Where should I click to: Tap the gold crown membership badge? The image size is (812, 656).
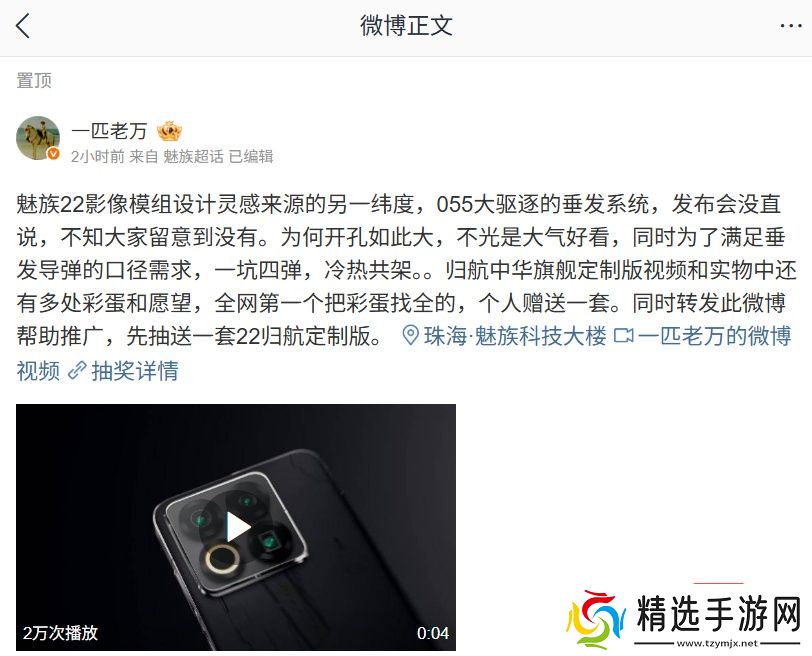[x=169, y=131]
